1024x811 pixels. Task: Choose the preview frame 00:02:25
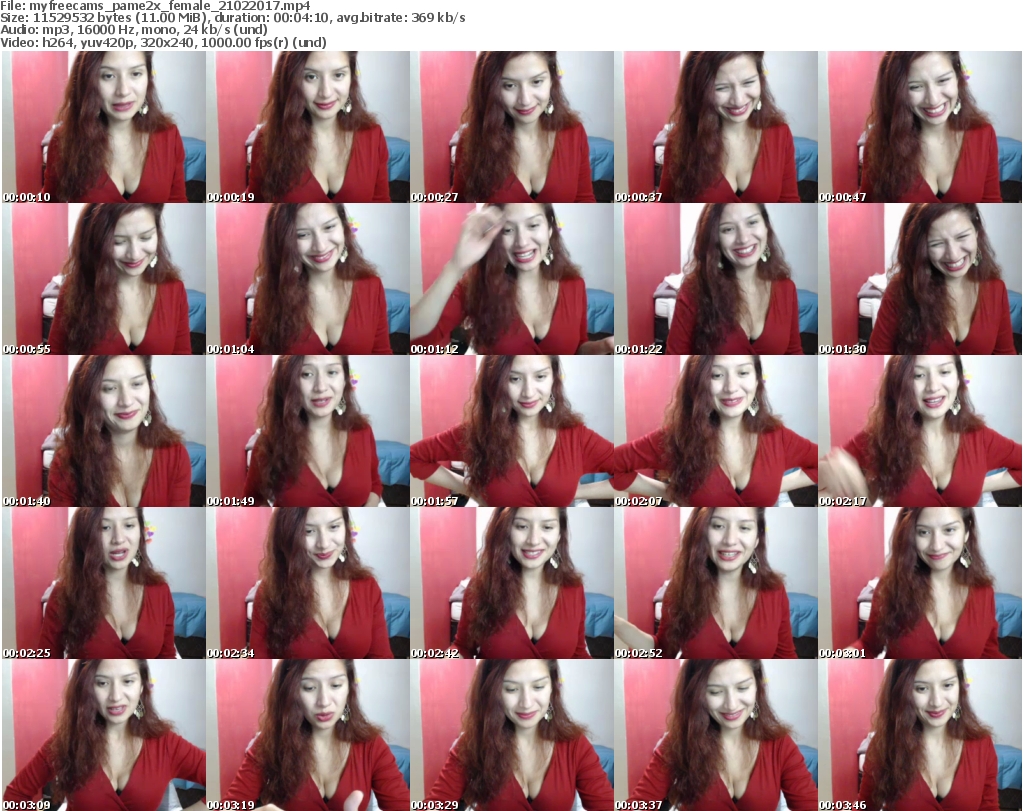(x=104, y=583)
